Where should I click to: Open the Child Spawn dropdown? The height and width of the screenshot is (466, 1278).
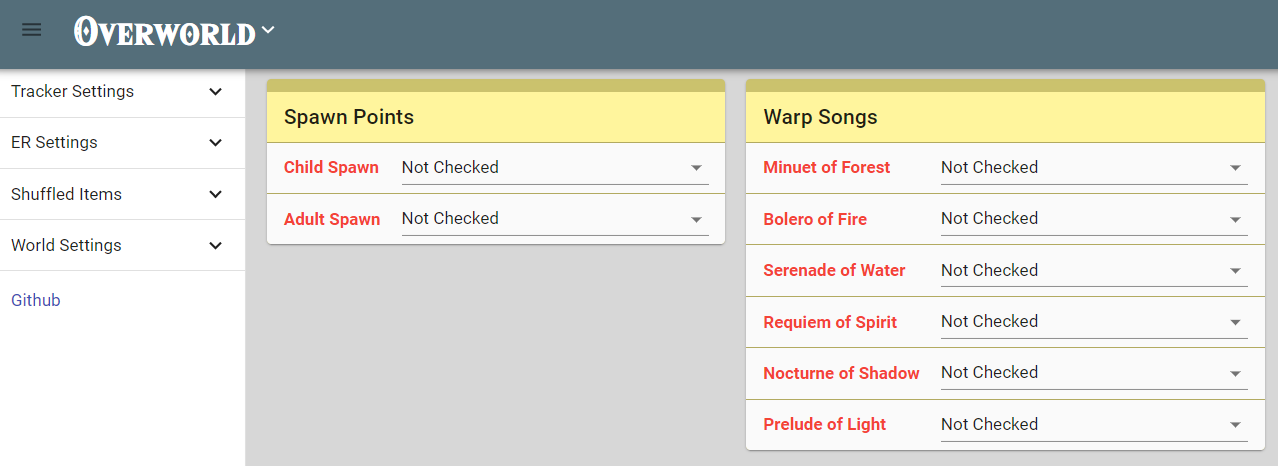pos(554,167)
